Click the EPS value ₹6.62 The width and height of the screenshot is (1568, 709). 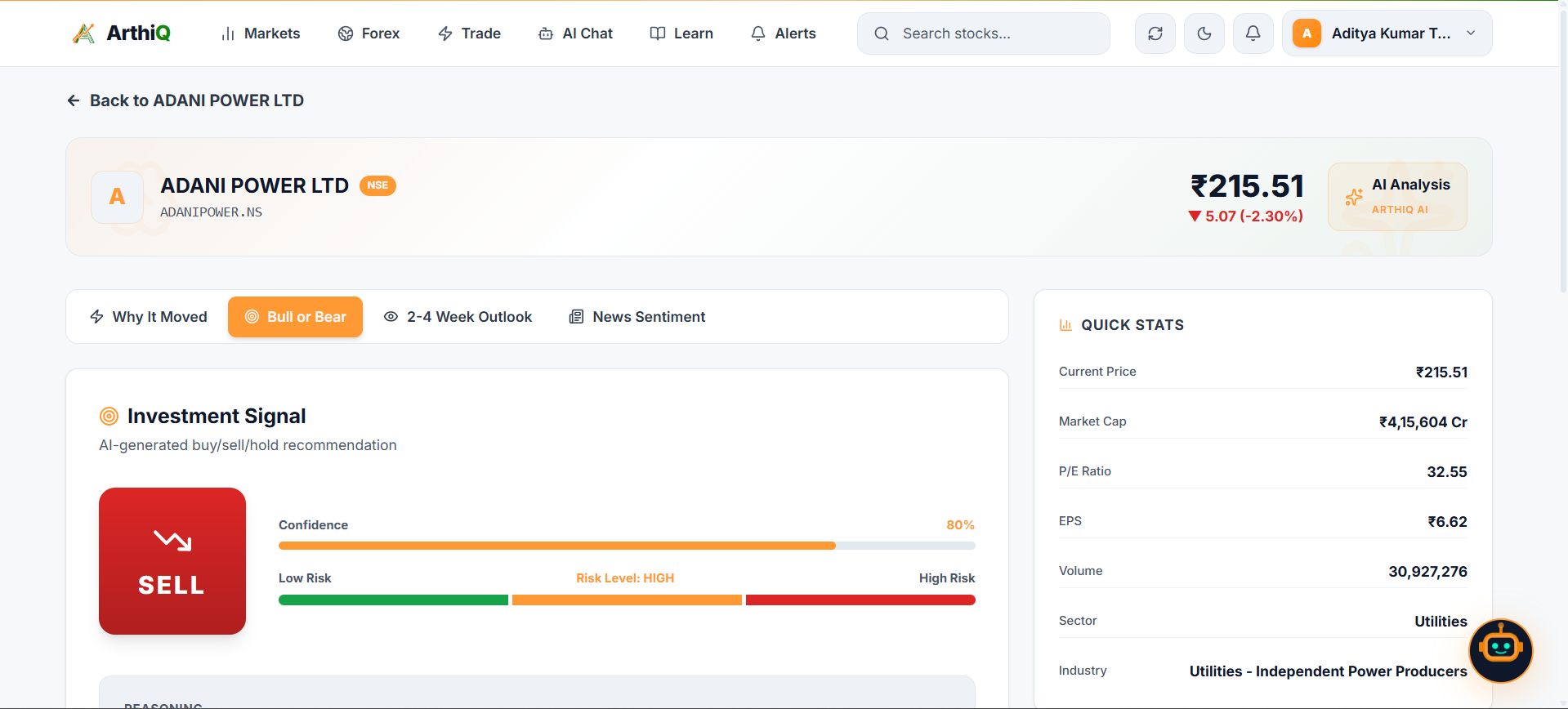[x=1447, y=522]
